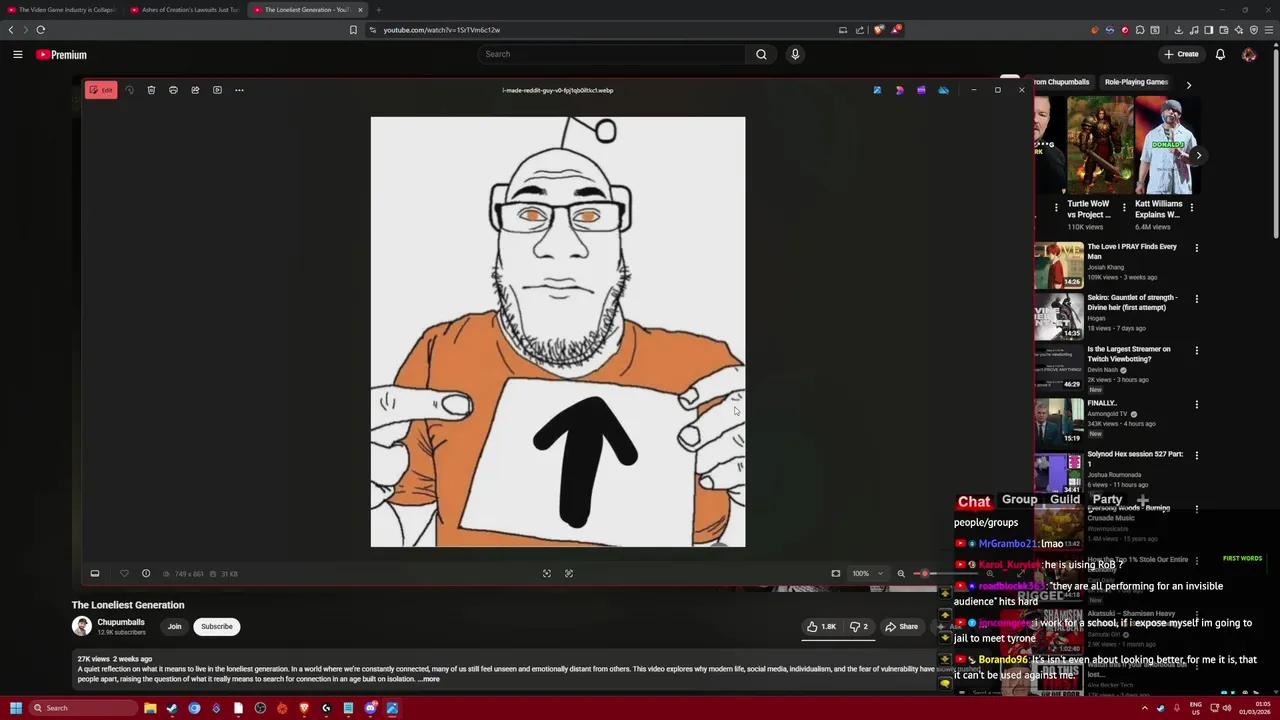Open the Windows Start menu
1280x720 pixels.
pos(15,708)
